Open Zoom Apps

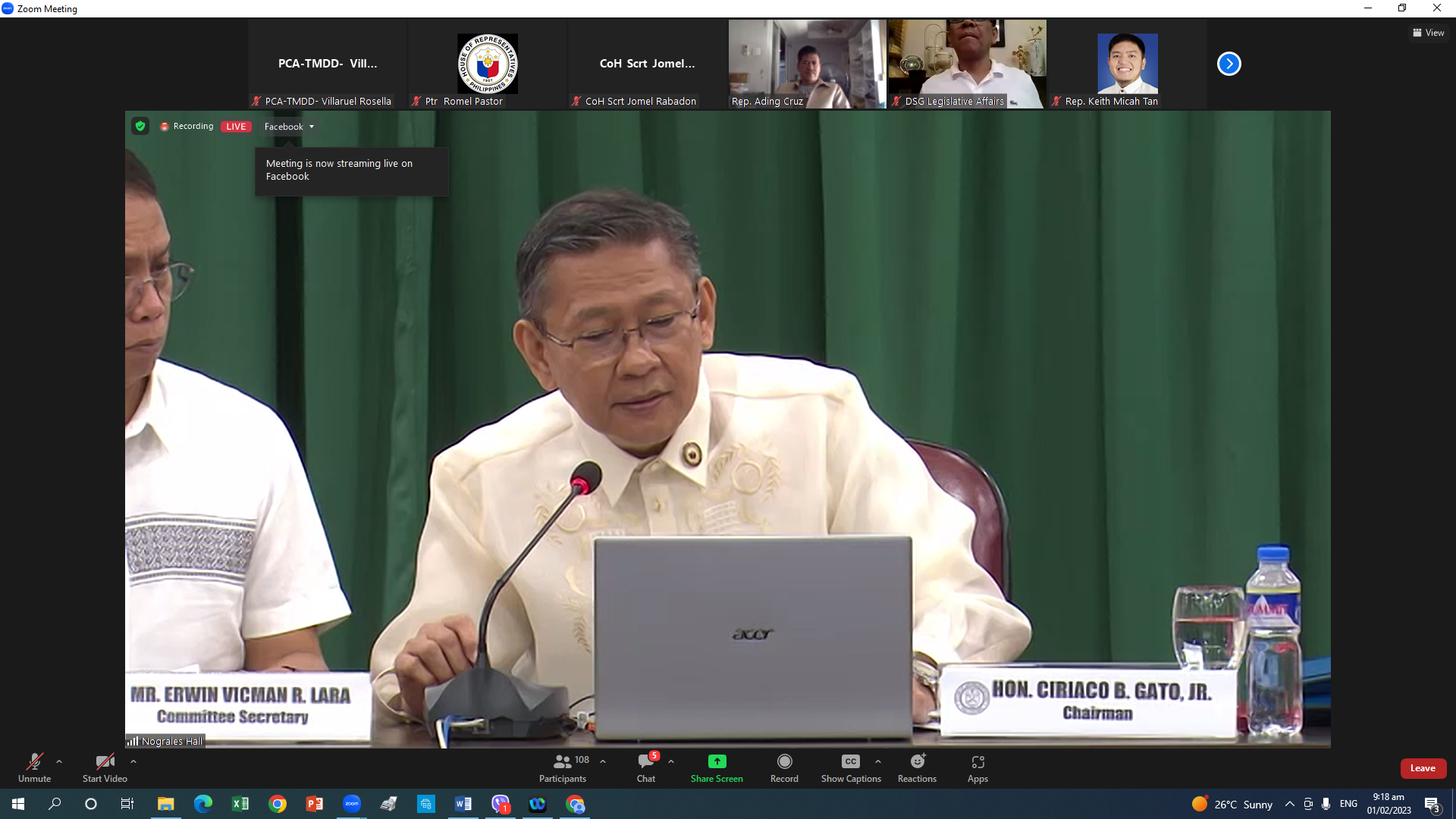[x=977, y=767]
